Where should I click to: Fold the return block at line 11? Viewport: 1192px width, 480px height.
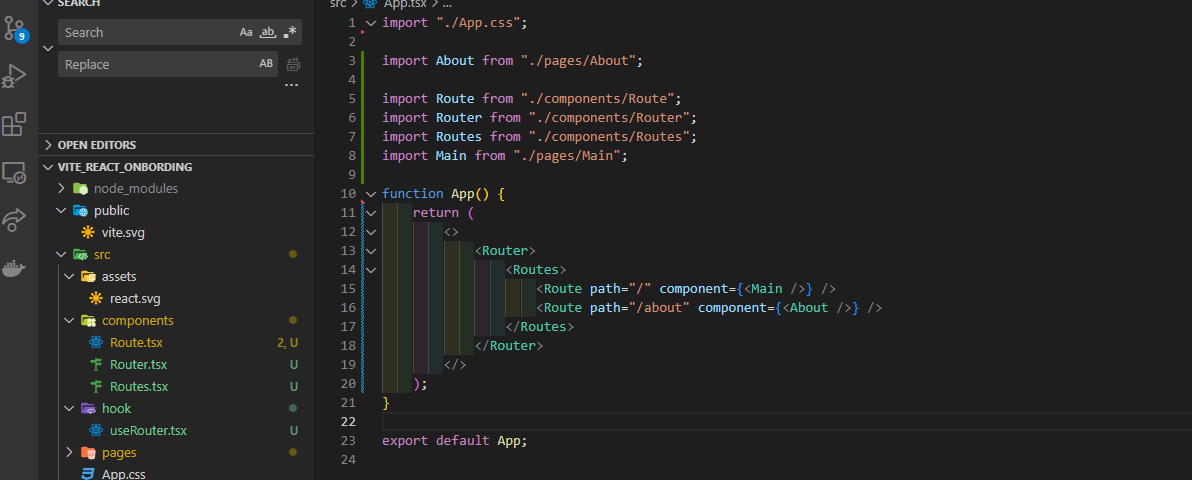[x=371, y=213]
